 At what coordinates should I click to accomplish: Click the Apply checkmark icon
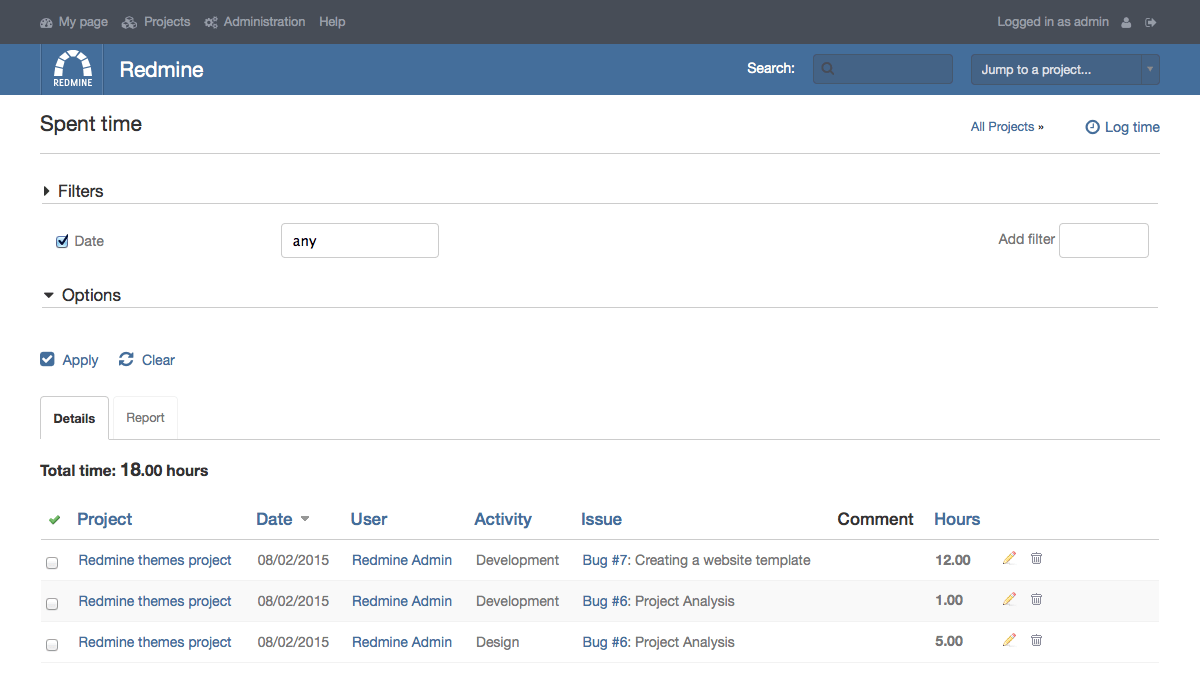click(x=47, y=359)
